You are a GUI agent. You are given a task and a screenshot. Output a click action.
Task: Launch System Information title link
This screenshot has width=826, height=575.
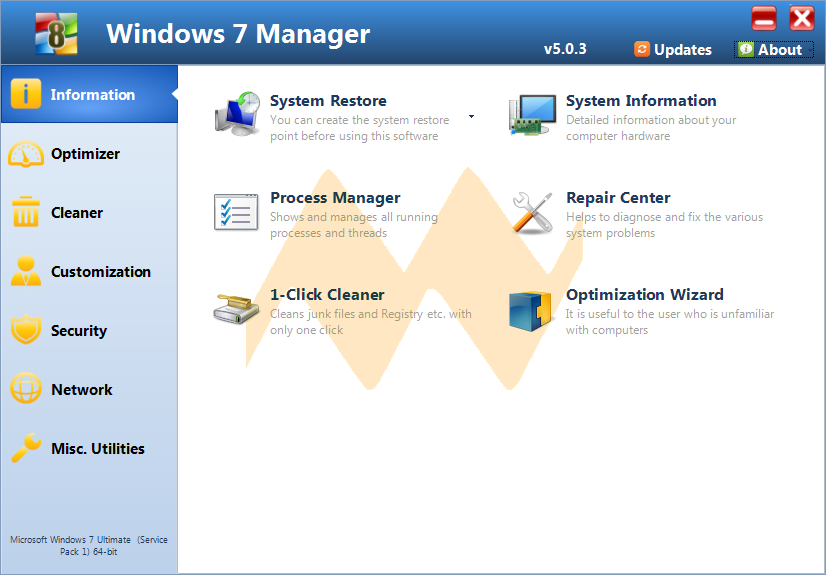pos(641,101)
